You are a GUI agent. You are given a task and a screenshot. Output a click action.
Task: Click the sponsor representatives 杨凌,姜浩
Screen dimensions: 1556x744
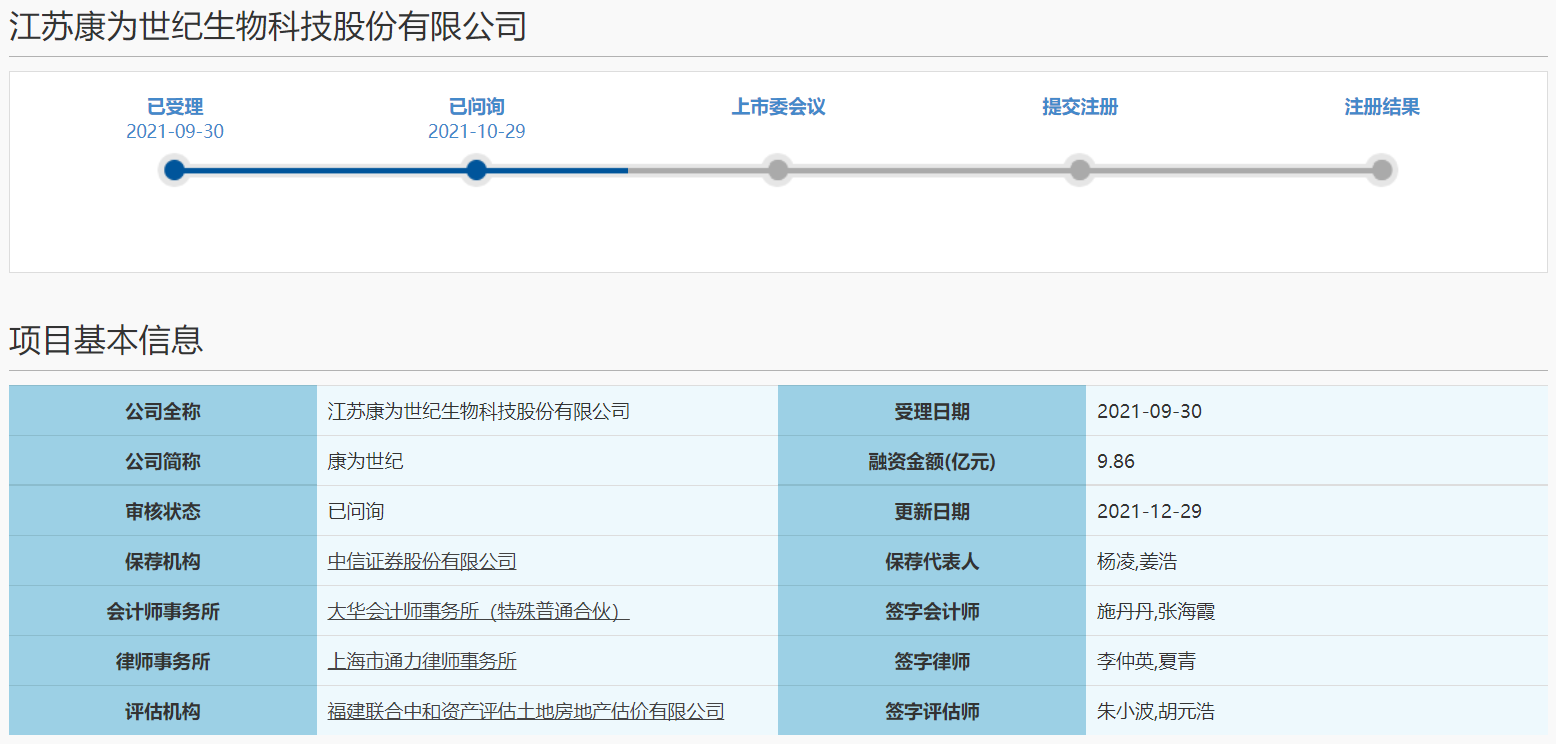click(x=1137, y=562)
